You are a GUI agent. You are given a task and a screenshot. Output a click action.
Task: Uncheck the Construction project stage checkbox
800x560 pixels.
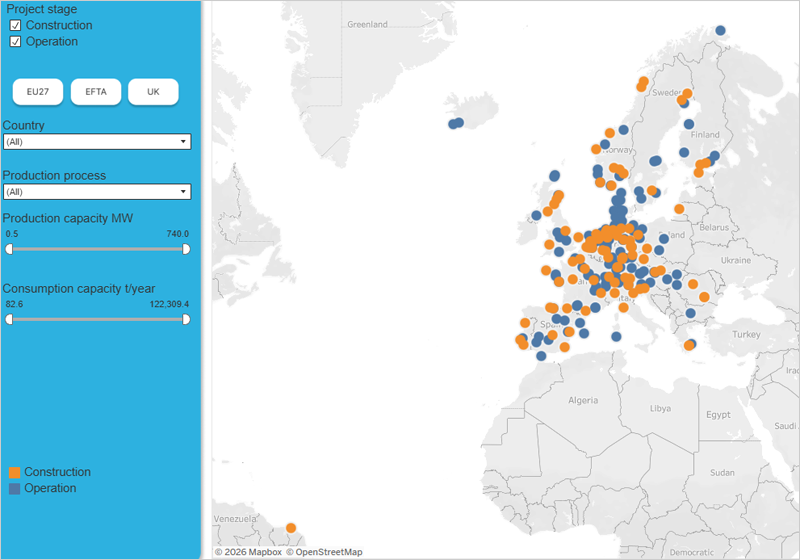tap(16, 25)
